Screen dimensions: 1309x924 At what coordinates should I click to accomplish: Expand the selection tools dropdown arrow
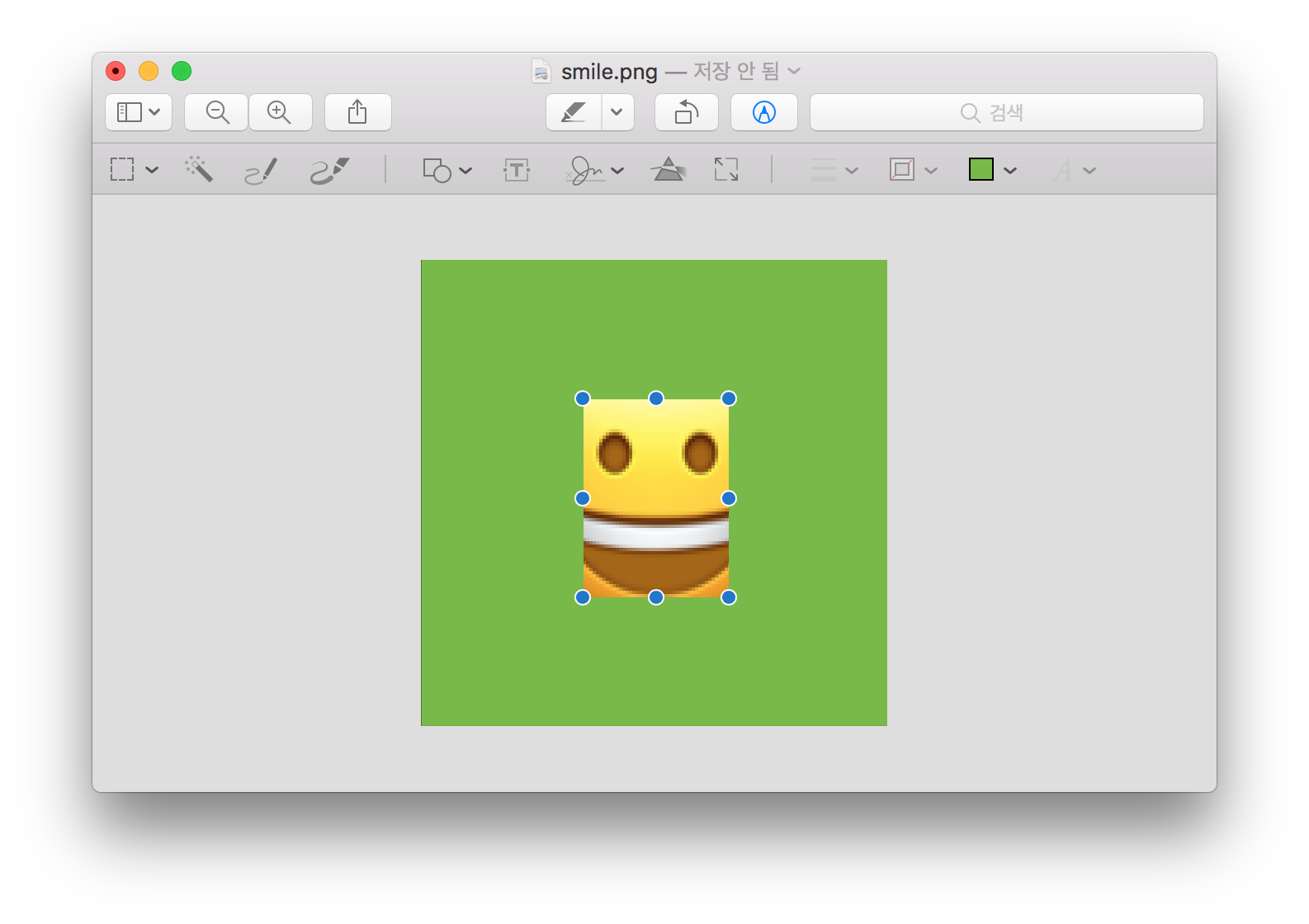[152, 170]
